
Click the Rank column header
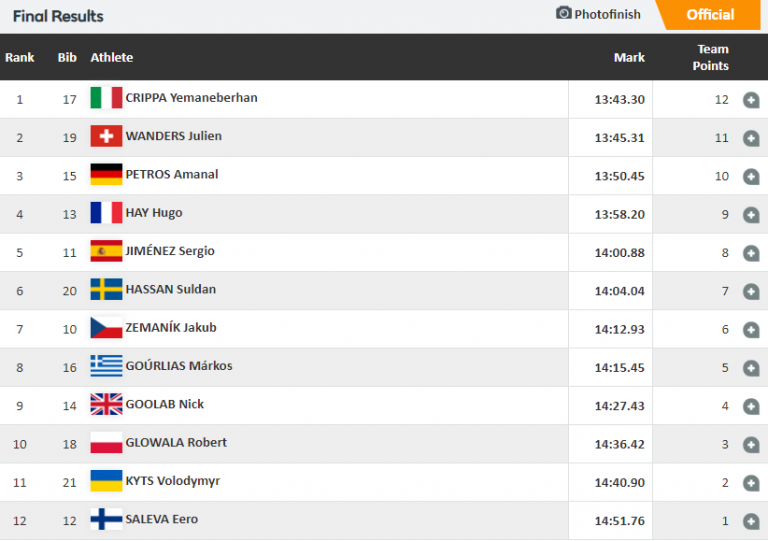coord(20,58)
